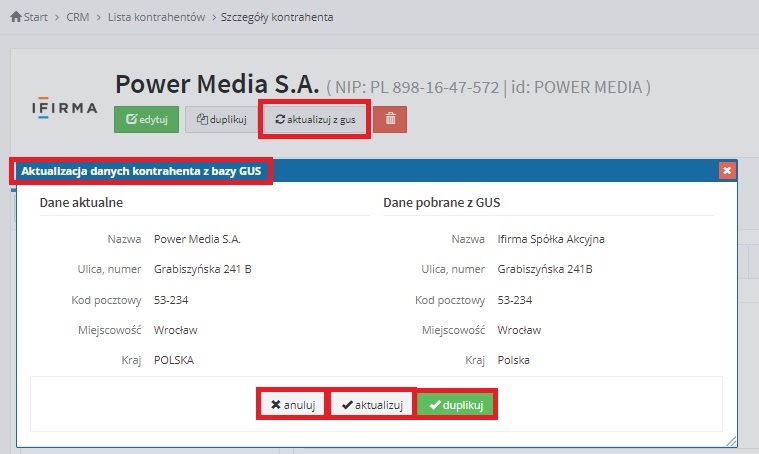Close the GUS update dialog with X
Screen dimensions: 759x454
click(727, 170)
